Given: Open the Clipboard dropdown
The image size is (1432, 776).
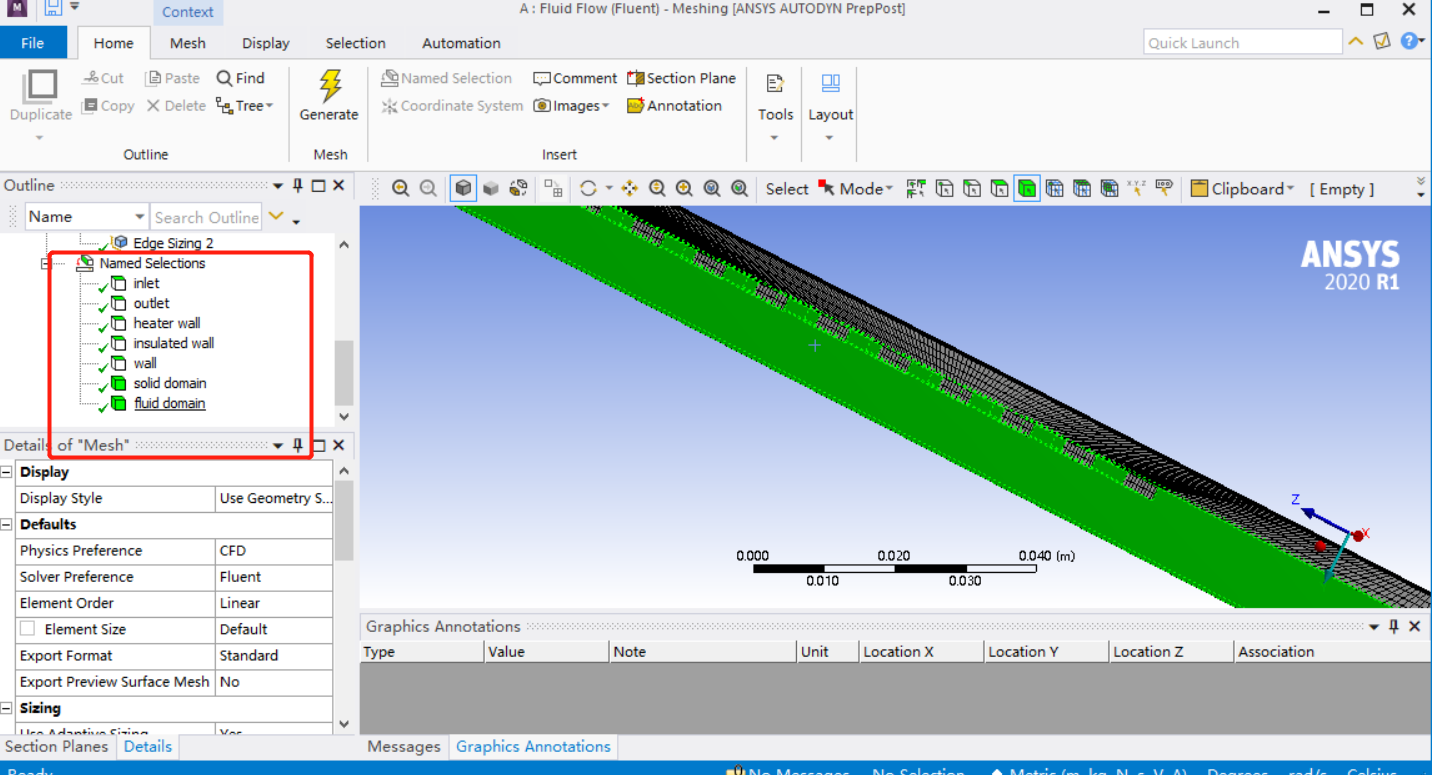Looking at the screenshot, I should click(x=1242, y=188).
